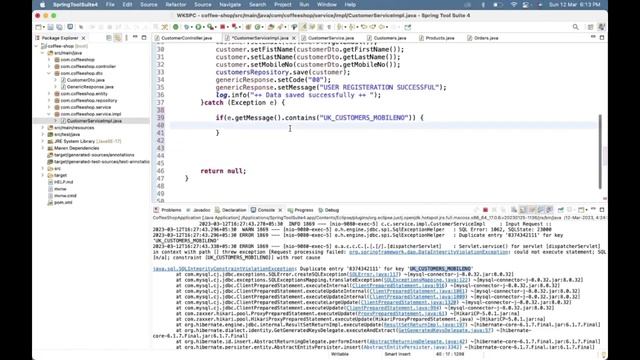
Task: Collapse the src/main/java folder
Action: 43,53
